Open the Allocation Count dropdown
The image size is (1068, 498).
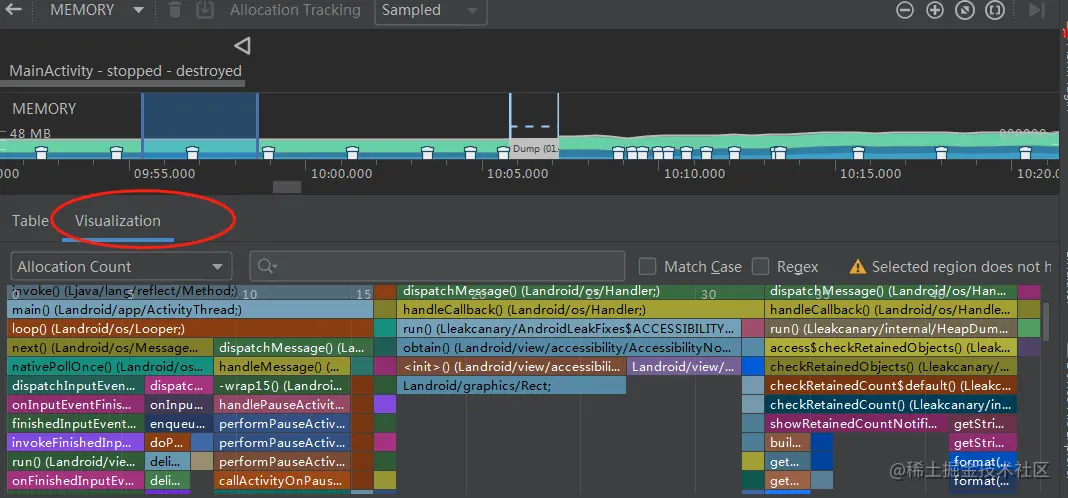121,266
